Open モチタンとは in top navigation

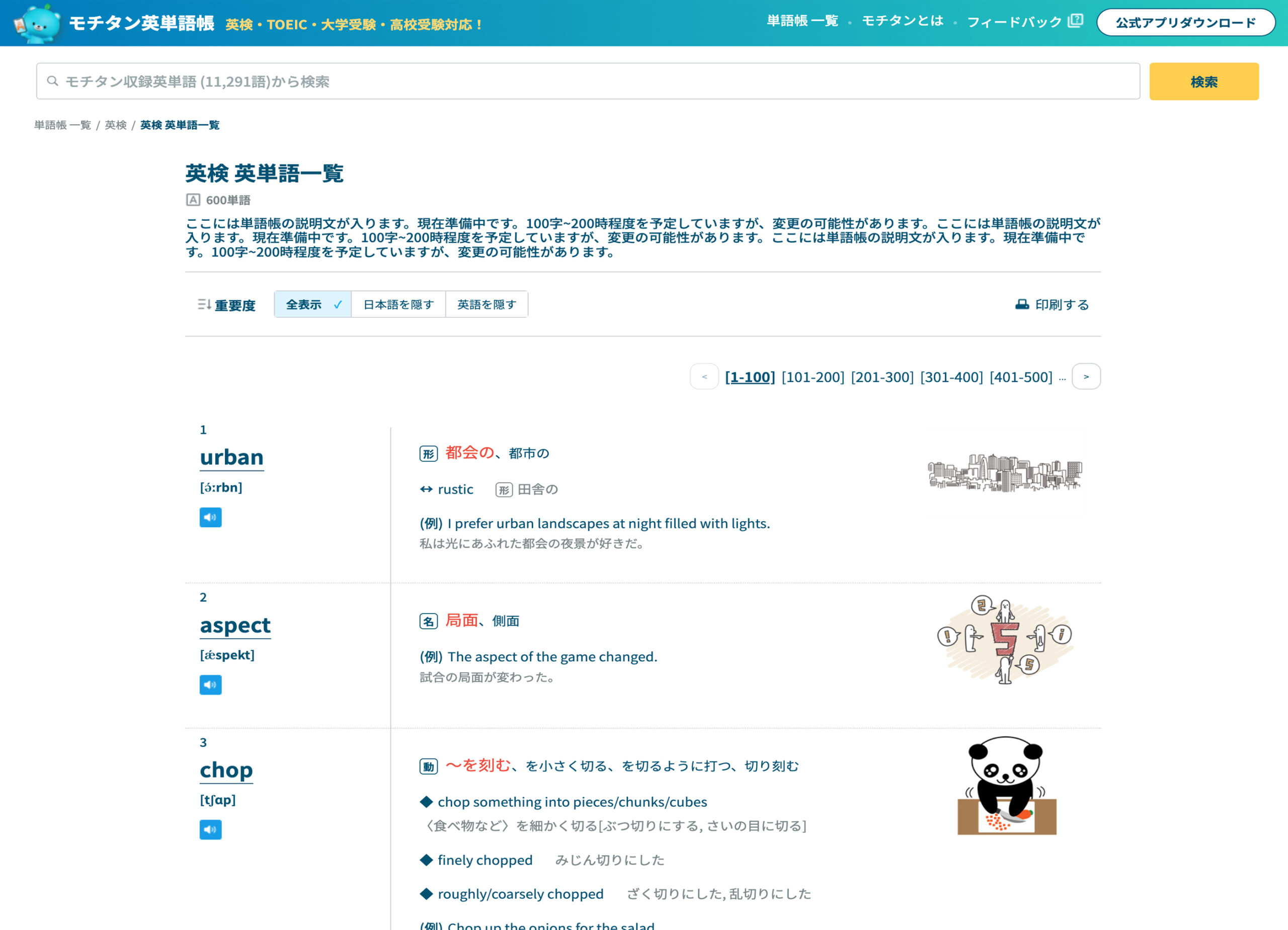click(x=903, y=21)
